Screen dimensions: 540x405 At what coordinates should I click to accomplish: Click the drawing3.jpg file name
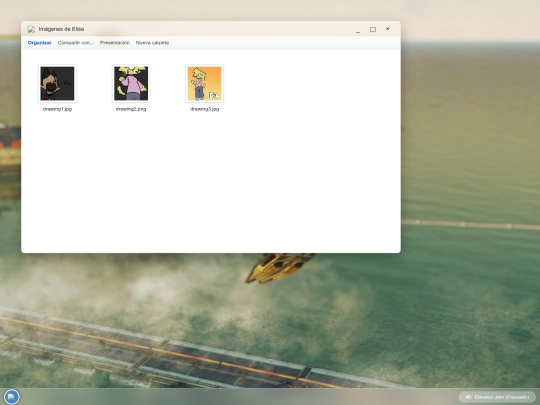click(x=205, y=109)
